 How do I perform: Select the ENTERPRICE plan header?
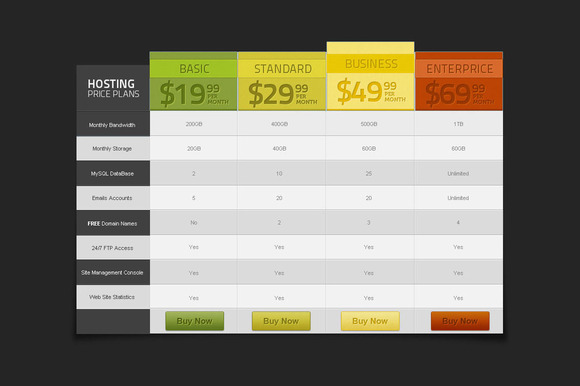(459, 69)
